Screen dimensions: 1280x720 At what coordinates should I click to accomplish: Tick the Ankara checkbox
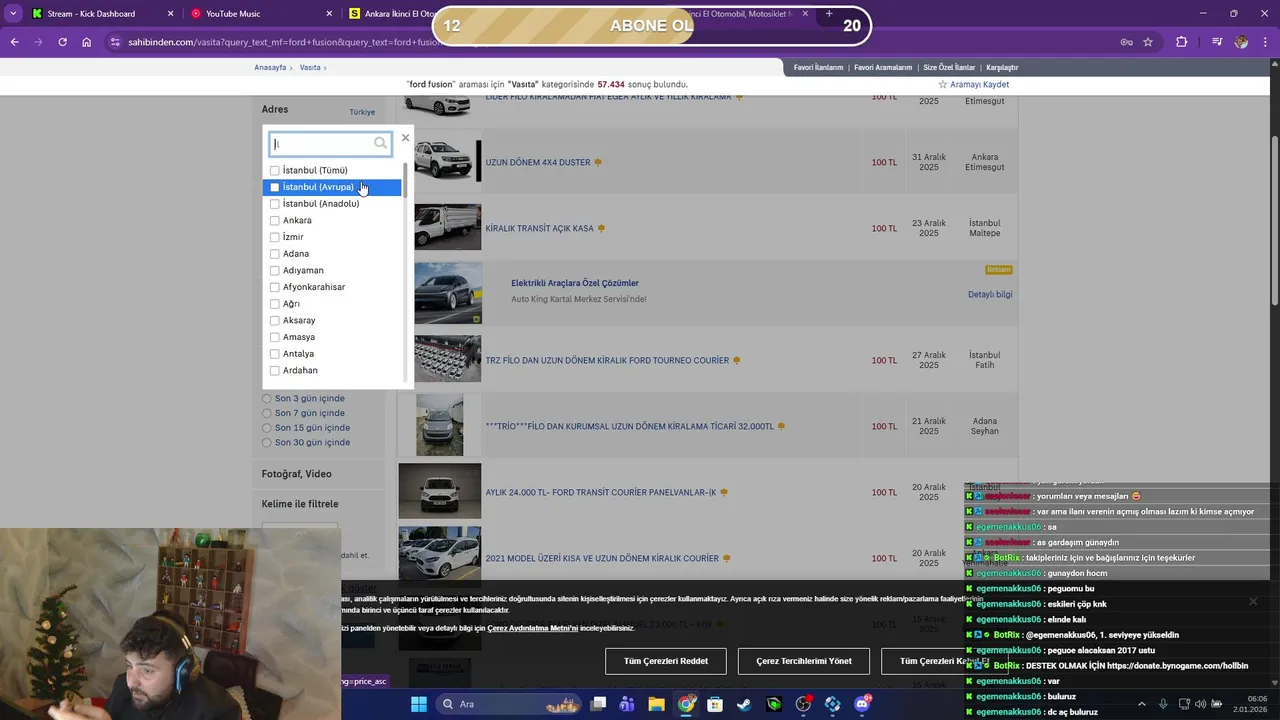[x=275, y=220]
